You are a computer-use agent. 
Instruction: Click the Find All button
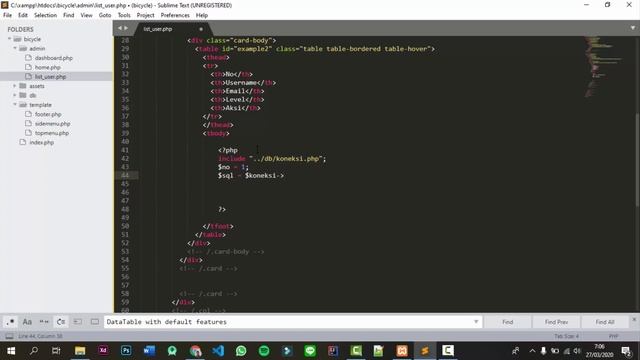coord(605,322)
